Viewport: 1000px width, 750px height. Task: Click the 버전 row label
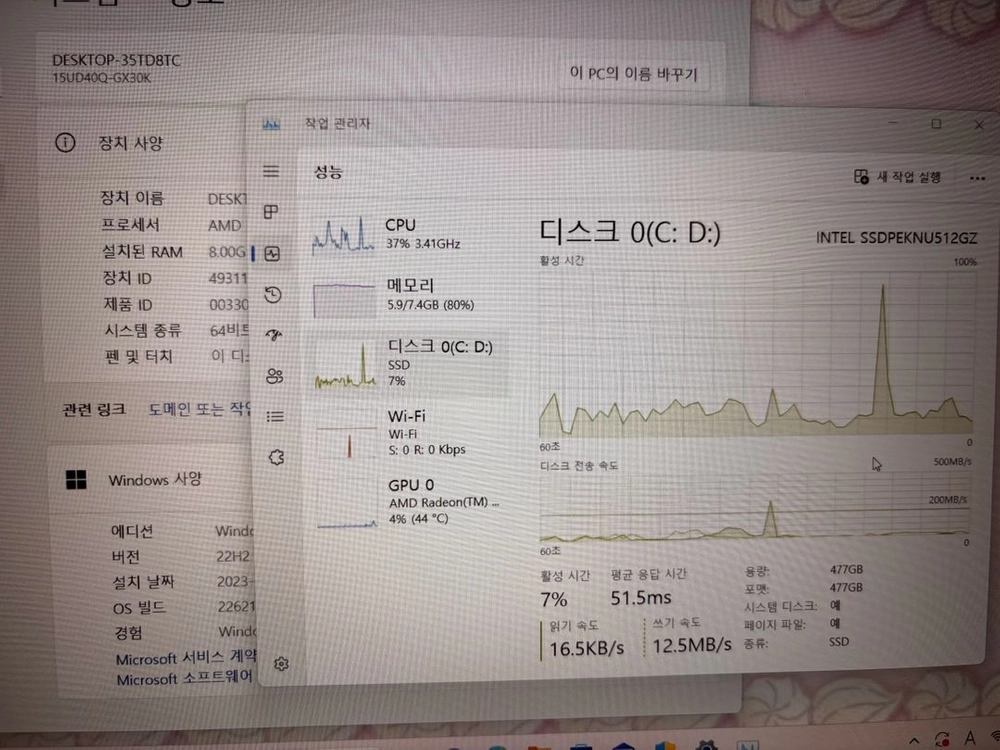(x=126, y=557)
